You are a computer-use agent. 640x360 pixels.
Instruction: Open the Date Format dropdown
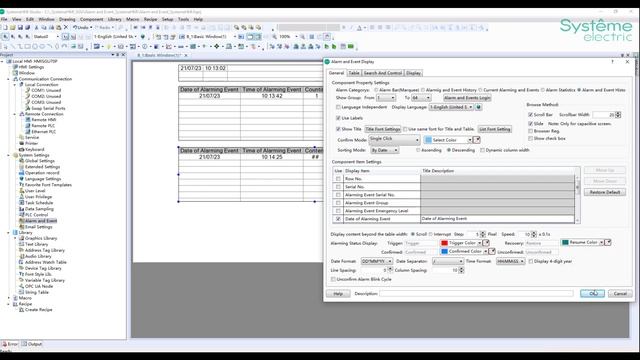point(376,261)
